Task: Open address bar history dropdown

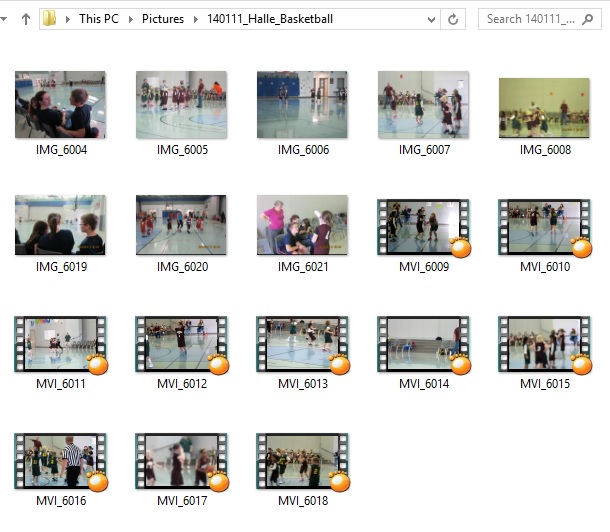Action: (431, 19)
